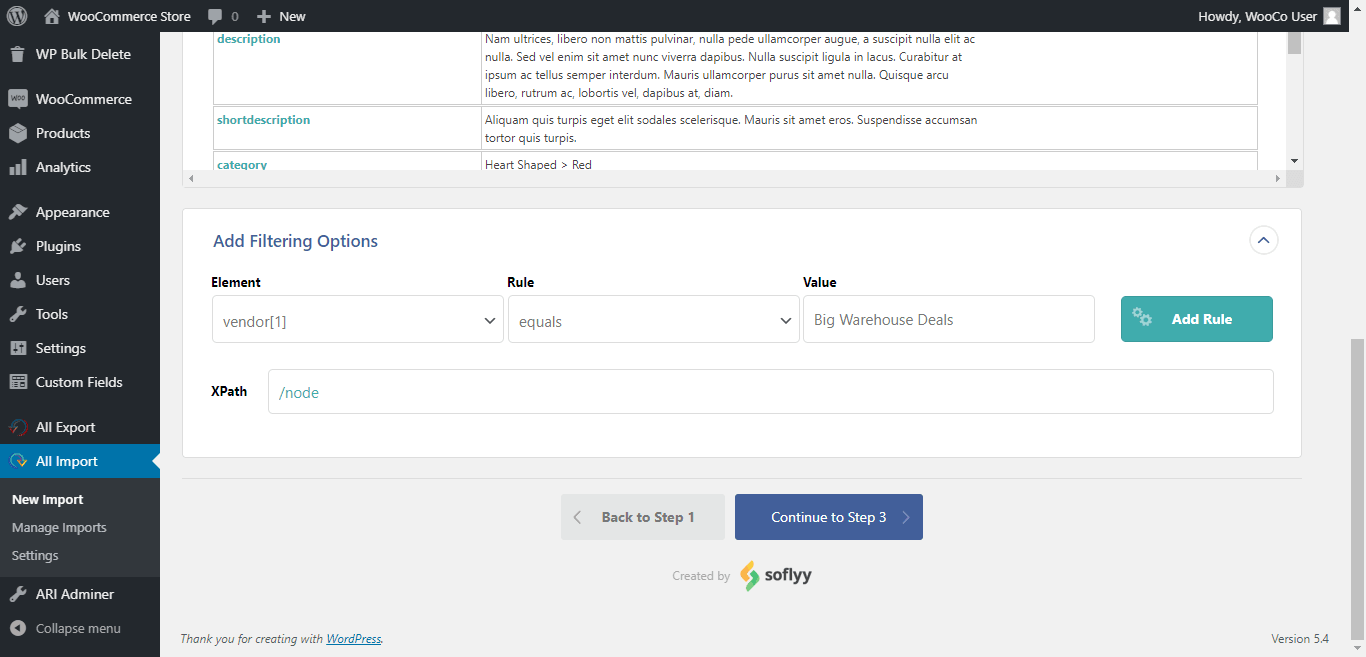Click the category field name
Image resolution: width=1366 pixels, height=657 pixels.
tap(242, 165)
